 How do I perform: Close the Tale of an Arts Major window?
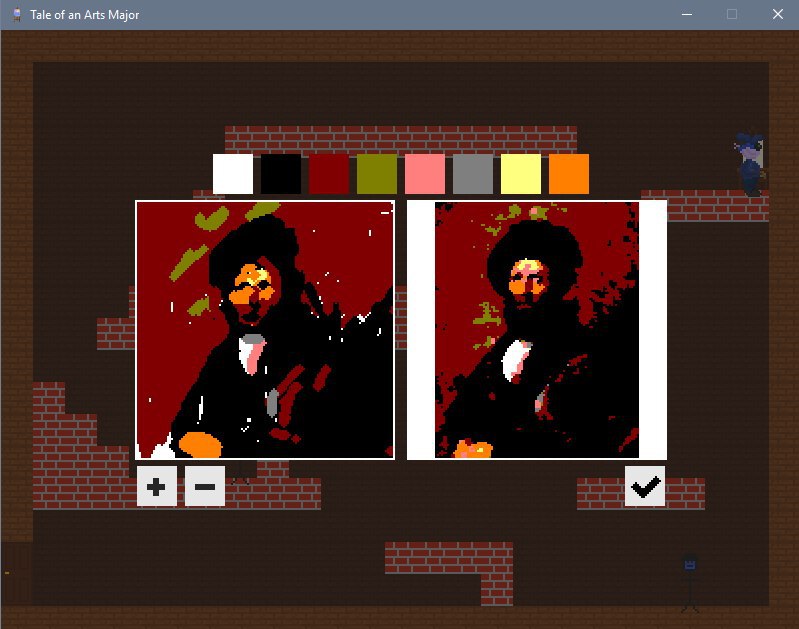(777, 14)
